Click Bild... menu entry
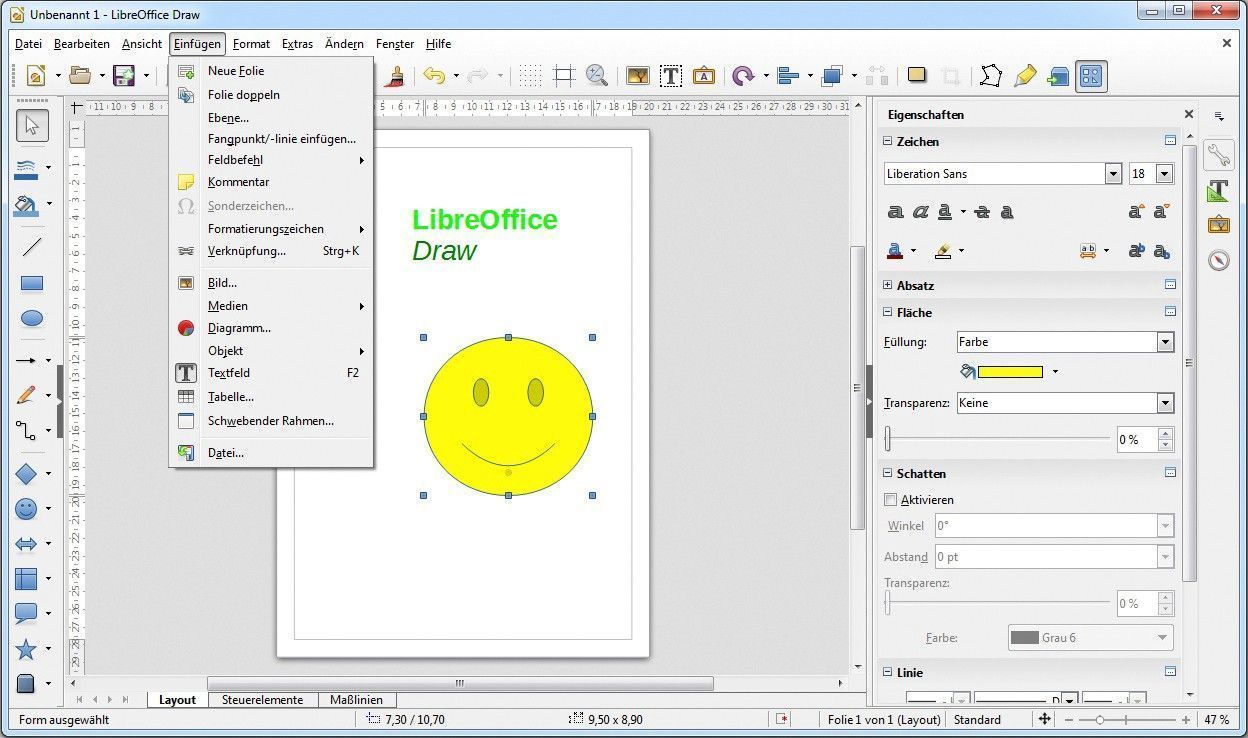 pos(222,283)
